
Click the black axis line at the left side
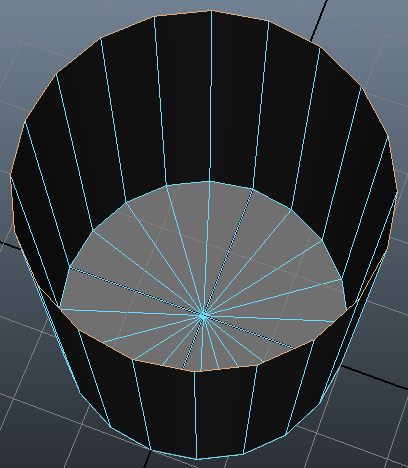coord(10,246)
